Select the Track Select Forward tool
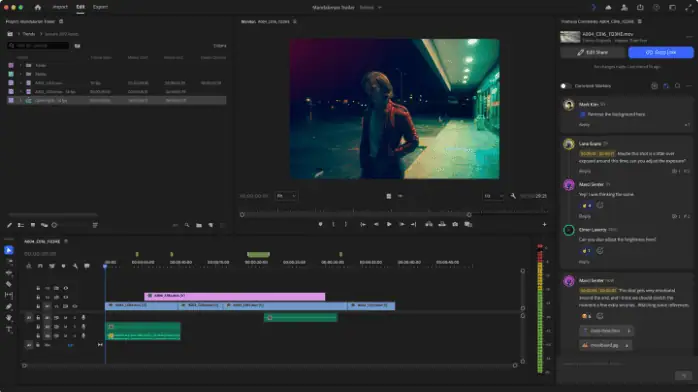Screen dimensions: 698x392 8,262
